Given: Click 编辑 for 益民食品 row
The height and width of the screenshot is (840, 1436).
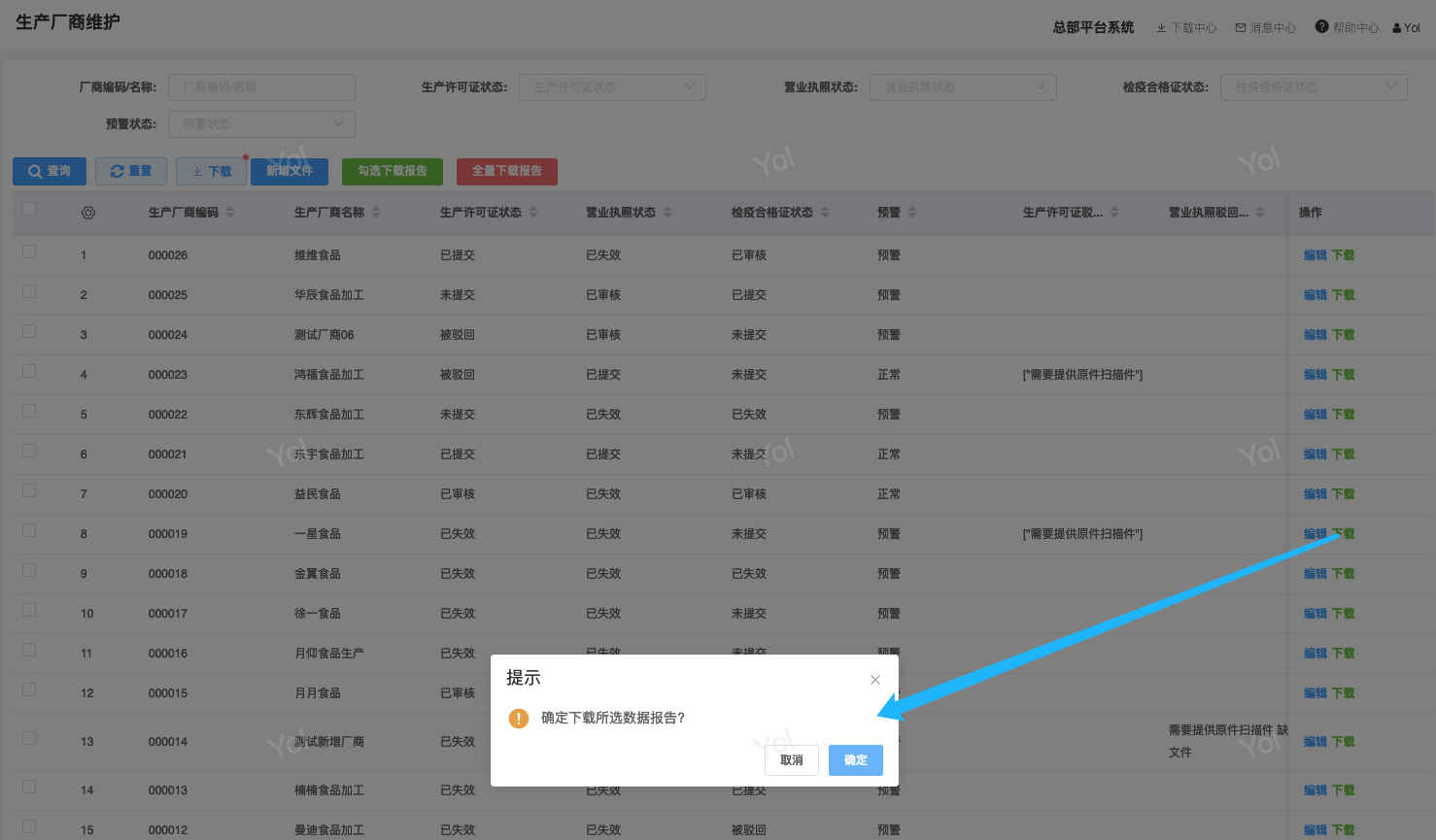Looking at the screenshot, I should tap(1316, 494).
